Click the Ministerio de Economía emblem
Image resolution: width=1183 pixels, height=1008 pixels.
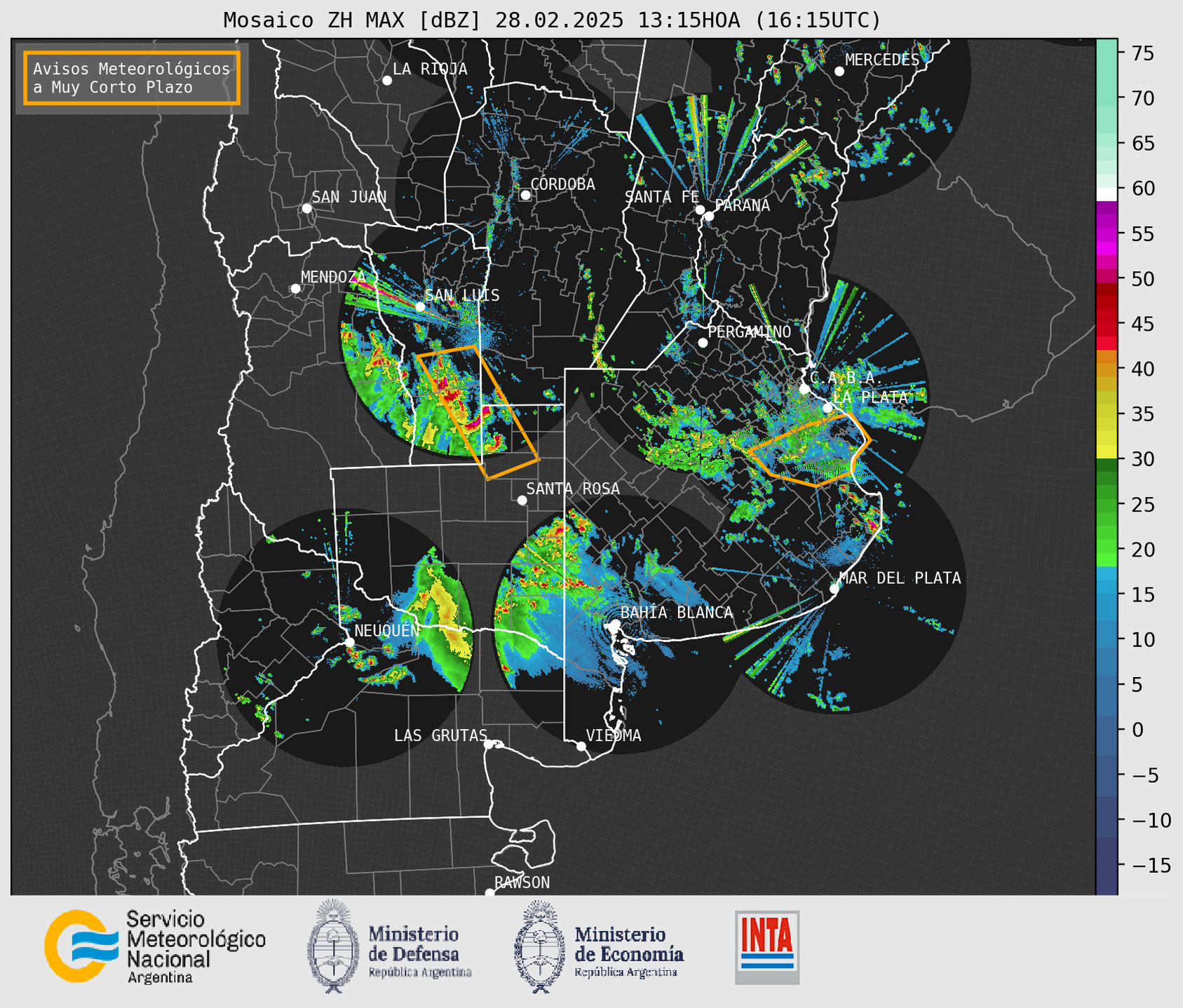click(x=539, y=946)
